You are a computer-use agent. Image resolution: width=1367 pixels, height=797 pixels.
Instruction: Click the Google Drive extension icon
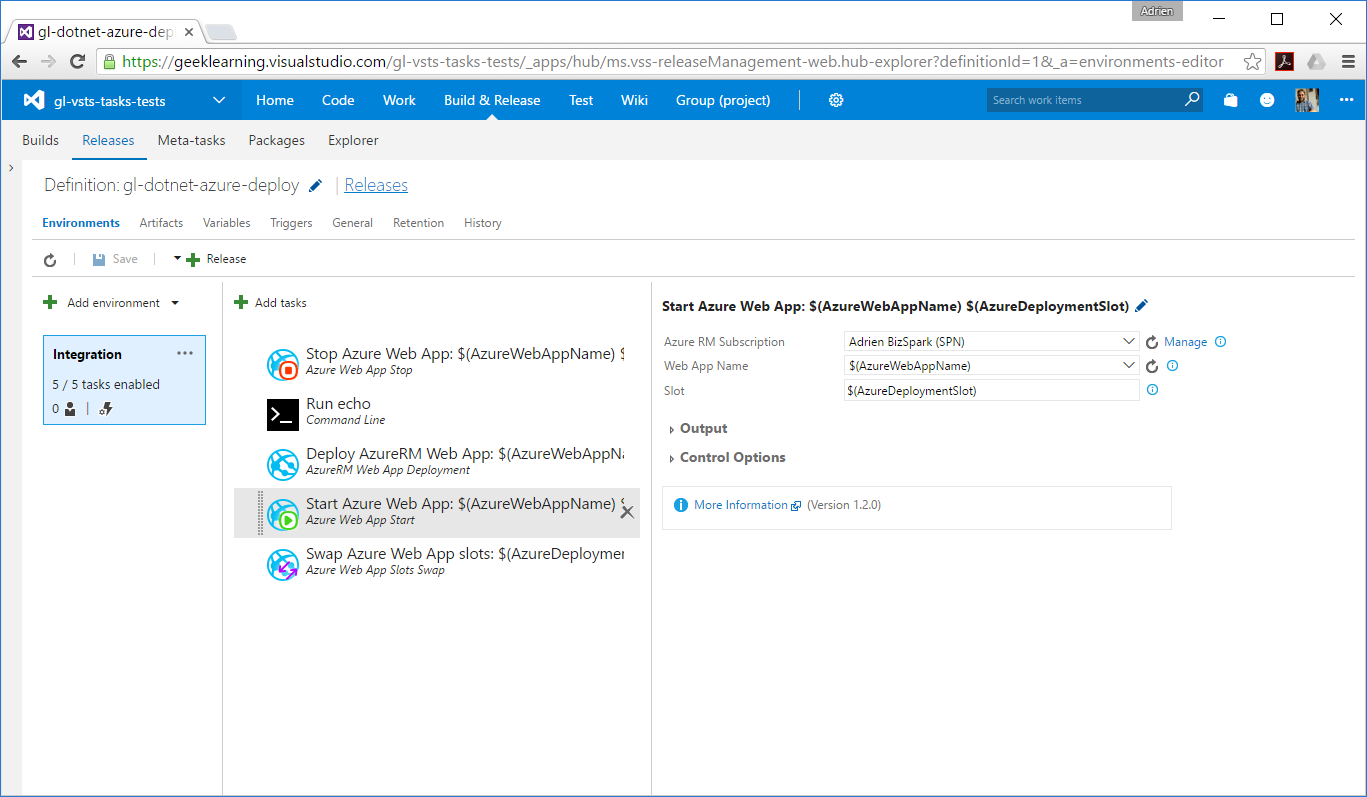click(1317, 62)
